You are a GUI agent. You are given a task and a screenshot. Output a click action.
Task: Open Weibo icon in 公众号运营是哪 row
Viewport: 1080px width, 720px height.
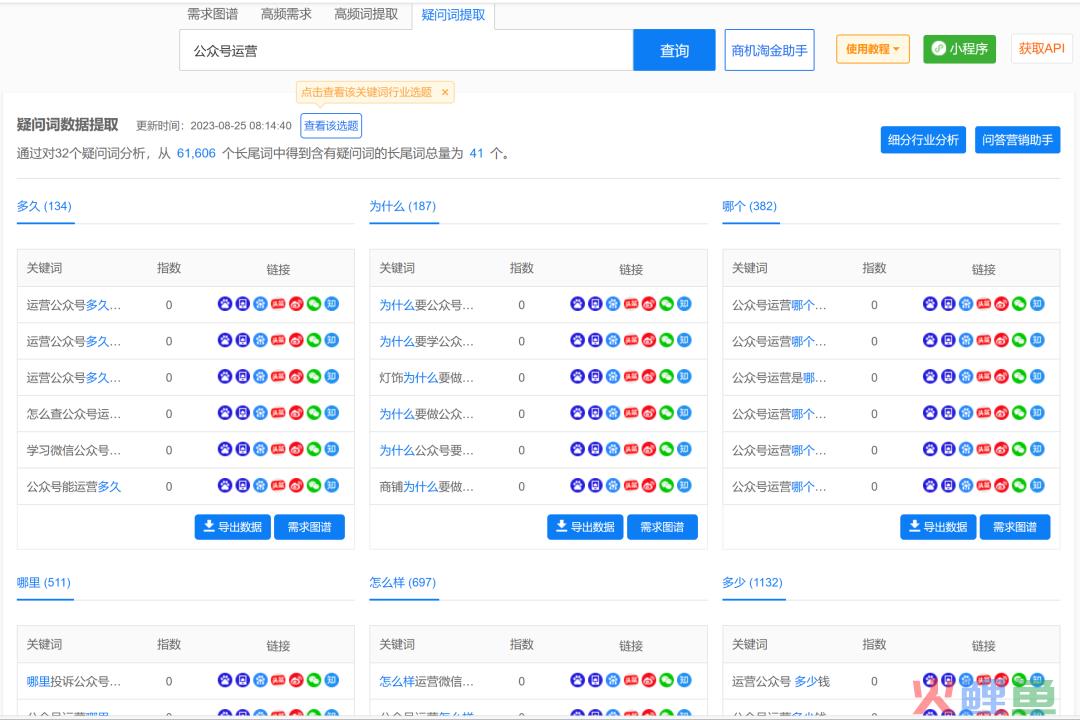pos(1001,377)
